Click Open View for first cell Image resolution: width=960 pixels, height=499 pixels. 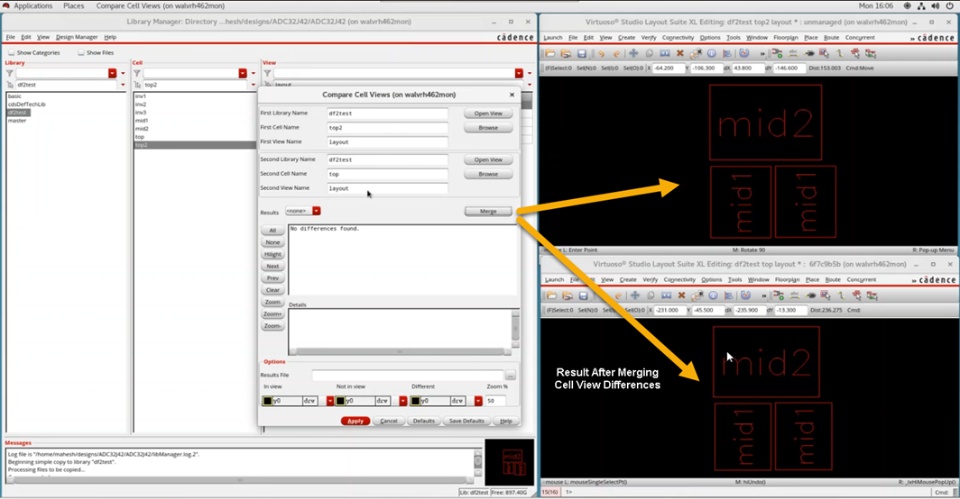tap(488, 113)
